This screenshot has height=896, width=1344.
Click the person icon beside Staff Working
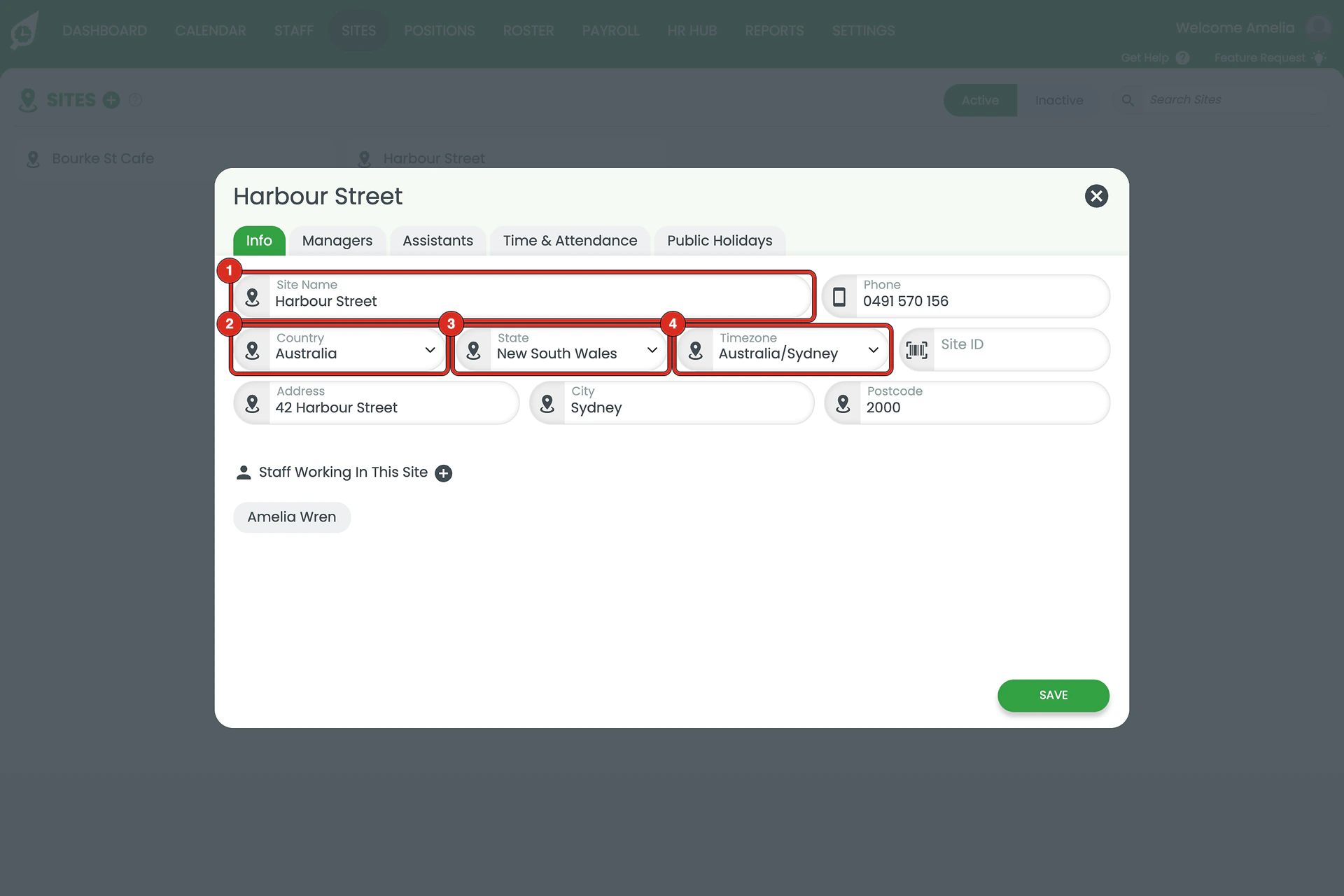point(244,472)
